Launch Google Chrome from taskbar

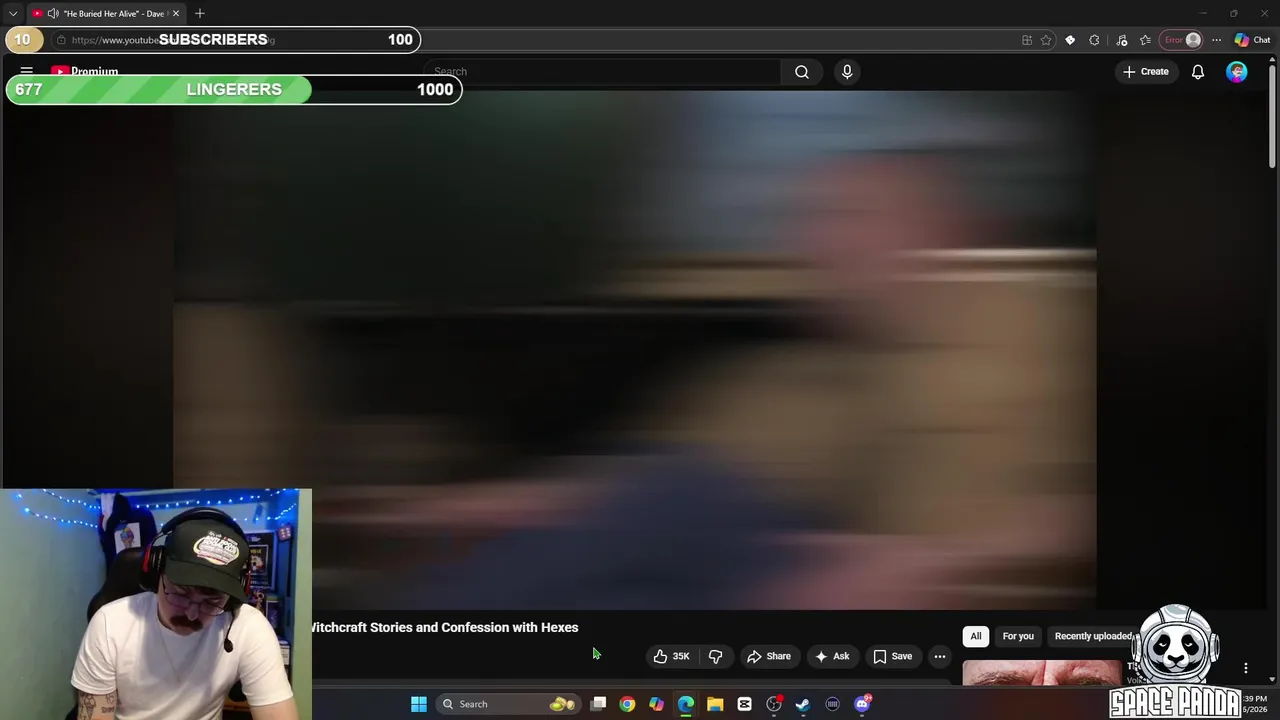pyautogui.click(x=627, y=704)
